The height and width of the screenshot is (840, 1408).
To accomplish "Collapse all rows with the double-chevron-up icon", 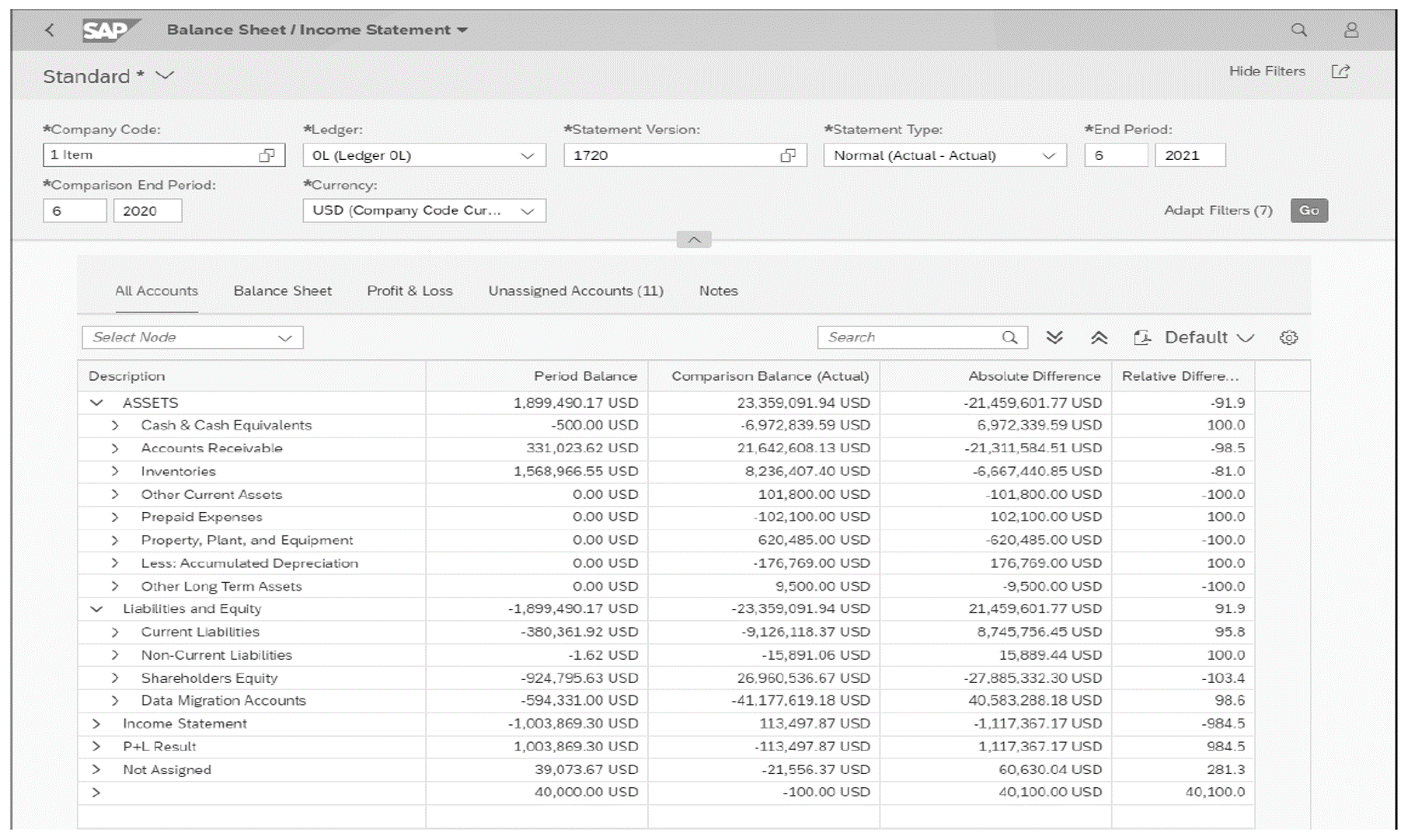I will pos(1099,337).
